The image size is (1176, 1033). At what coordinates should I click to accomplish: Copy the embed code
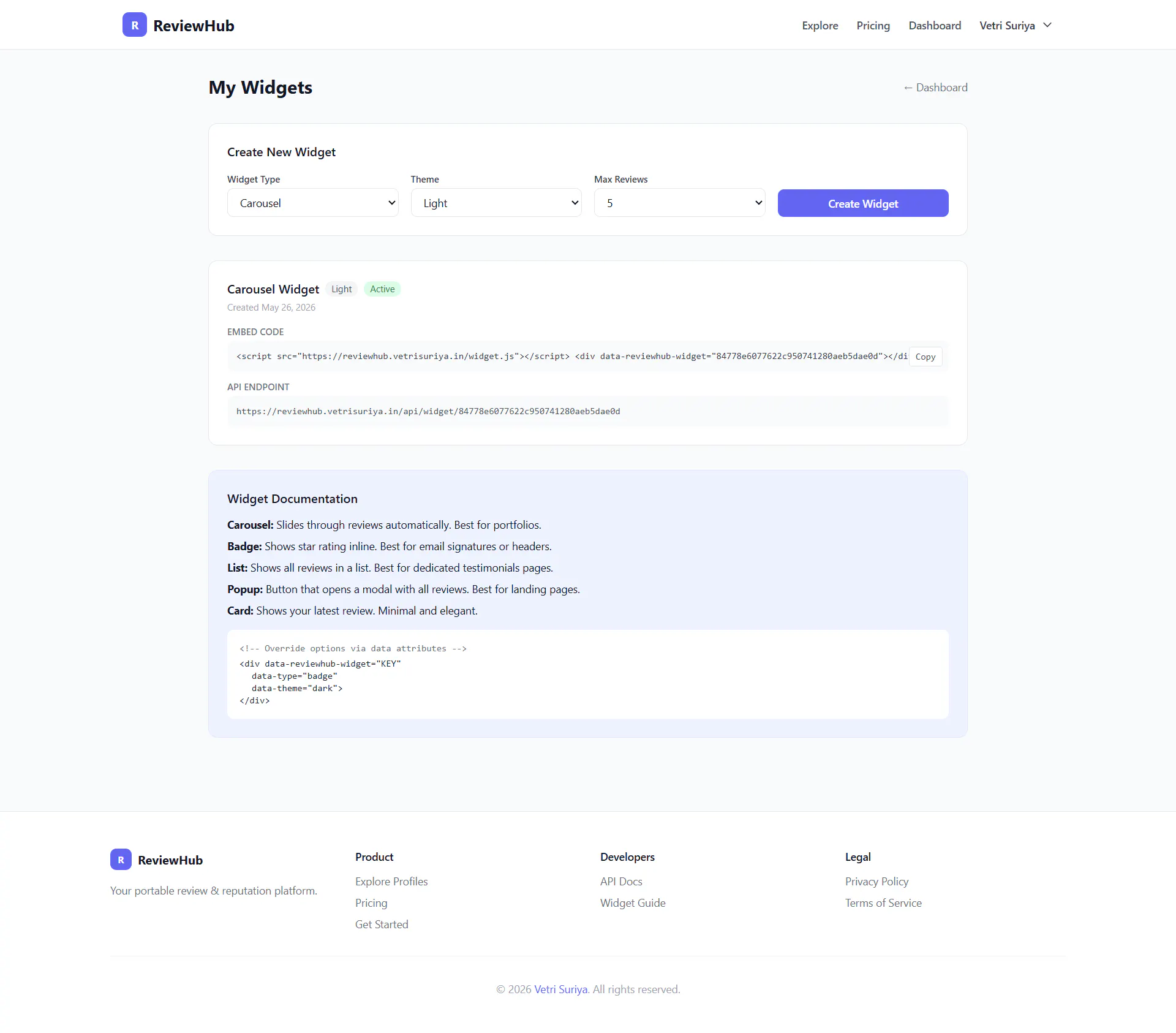[925, 357]
